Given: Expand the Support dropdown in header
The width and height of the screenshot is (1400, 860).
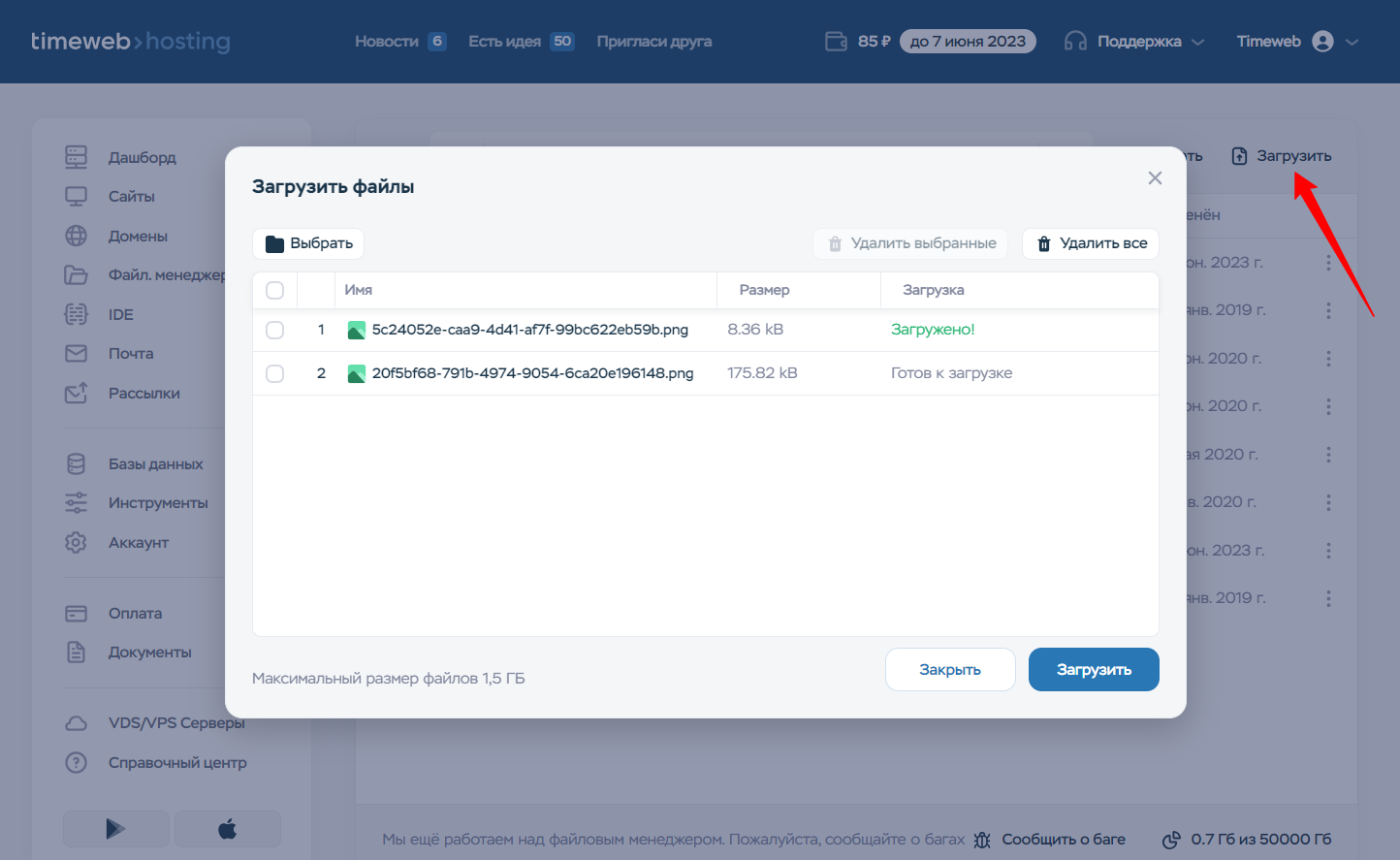Looking at the screenshot, I should tap(1133, 42).
